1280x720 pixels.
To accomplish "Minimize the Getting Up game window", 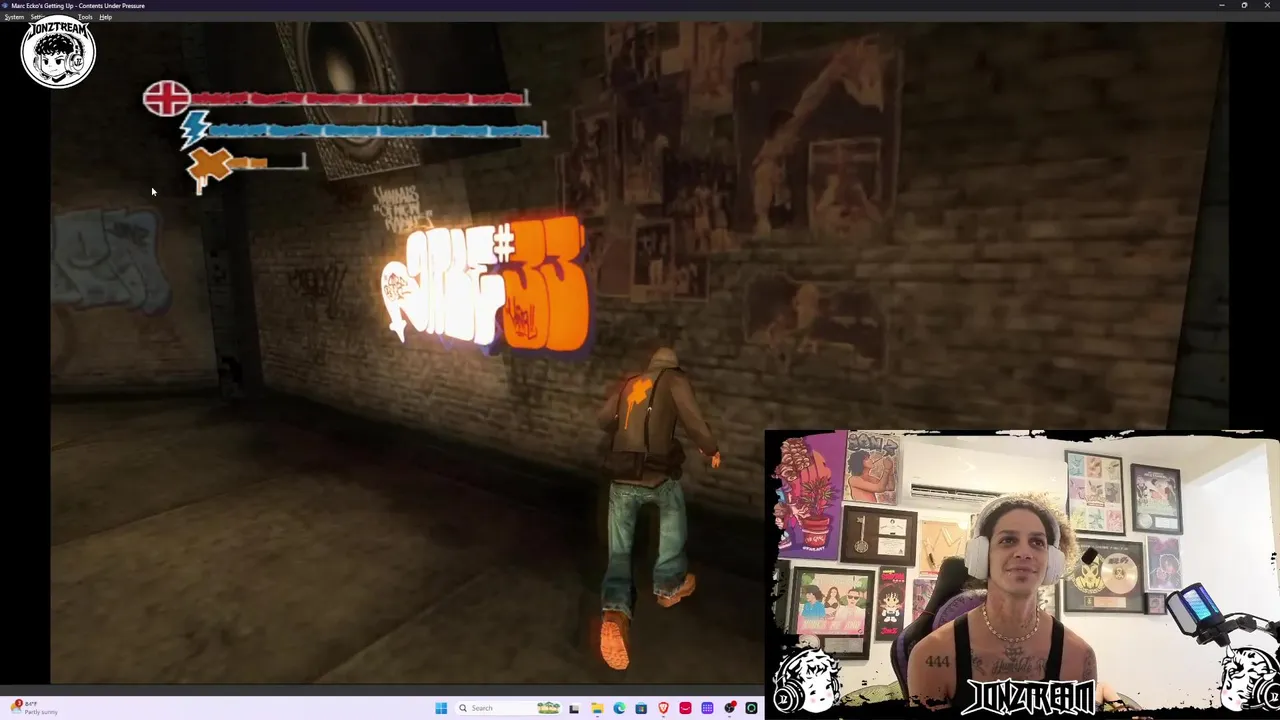I will point(1221,5).
